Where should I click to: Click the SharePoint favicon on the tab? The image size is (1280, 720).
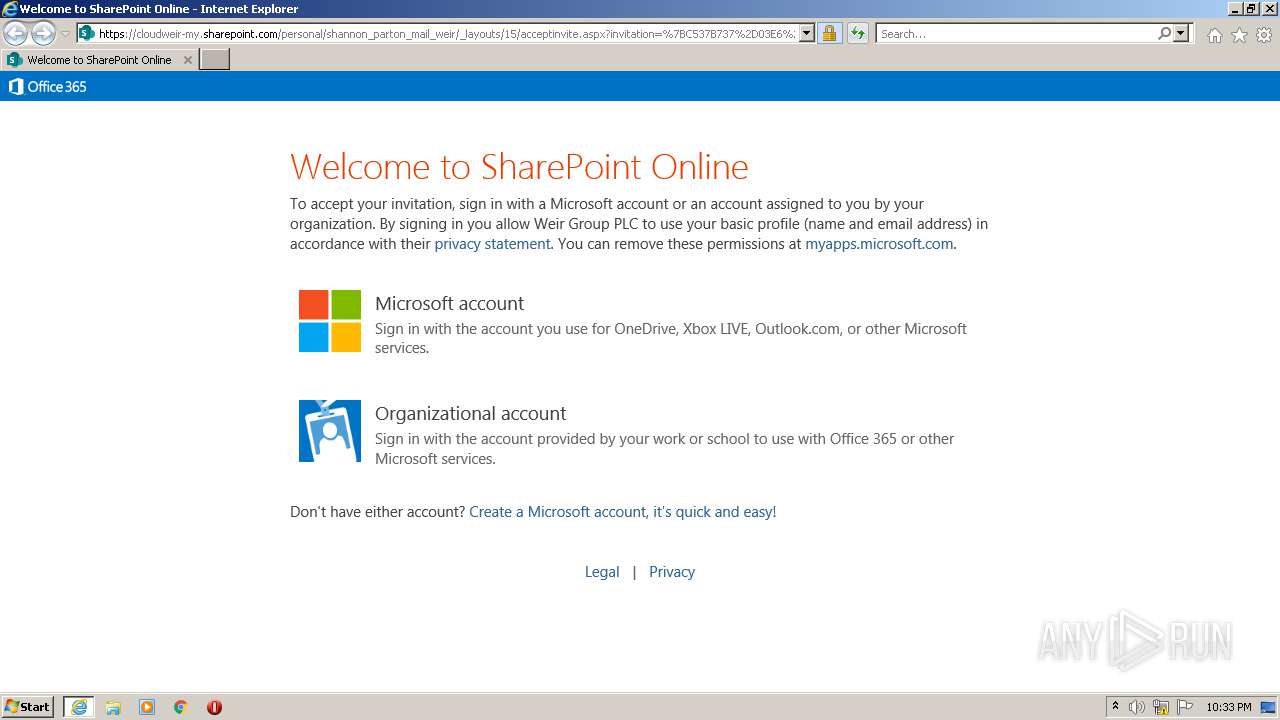(15, 60)
